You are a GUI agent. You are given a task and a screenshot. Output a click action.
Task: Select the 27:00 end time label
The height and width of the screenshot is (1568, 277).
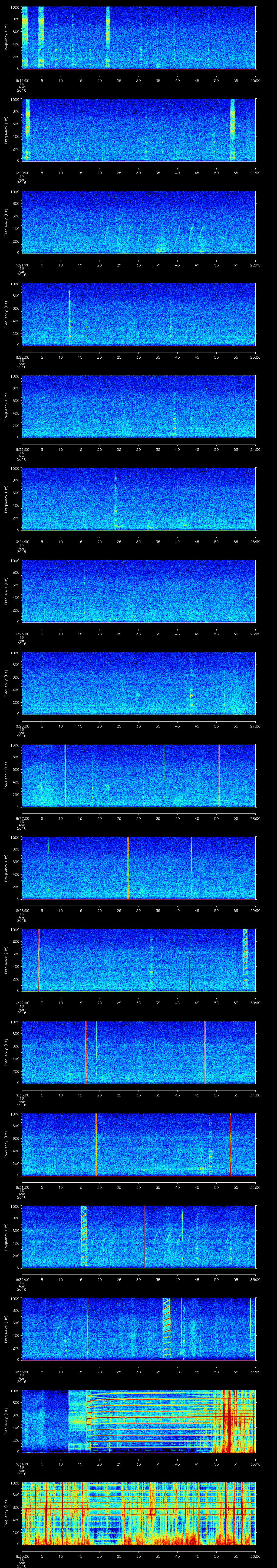255,726
